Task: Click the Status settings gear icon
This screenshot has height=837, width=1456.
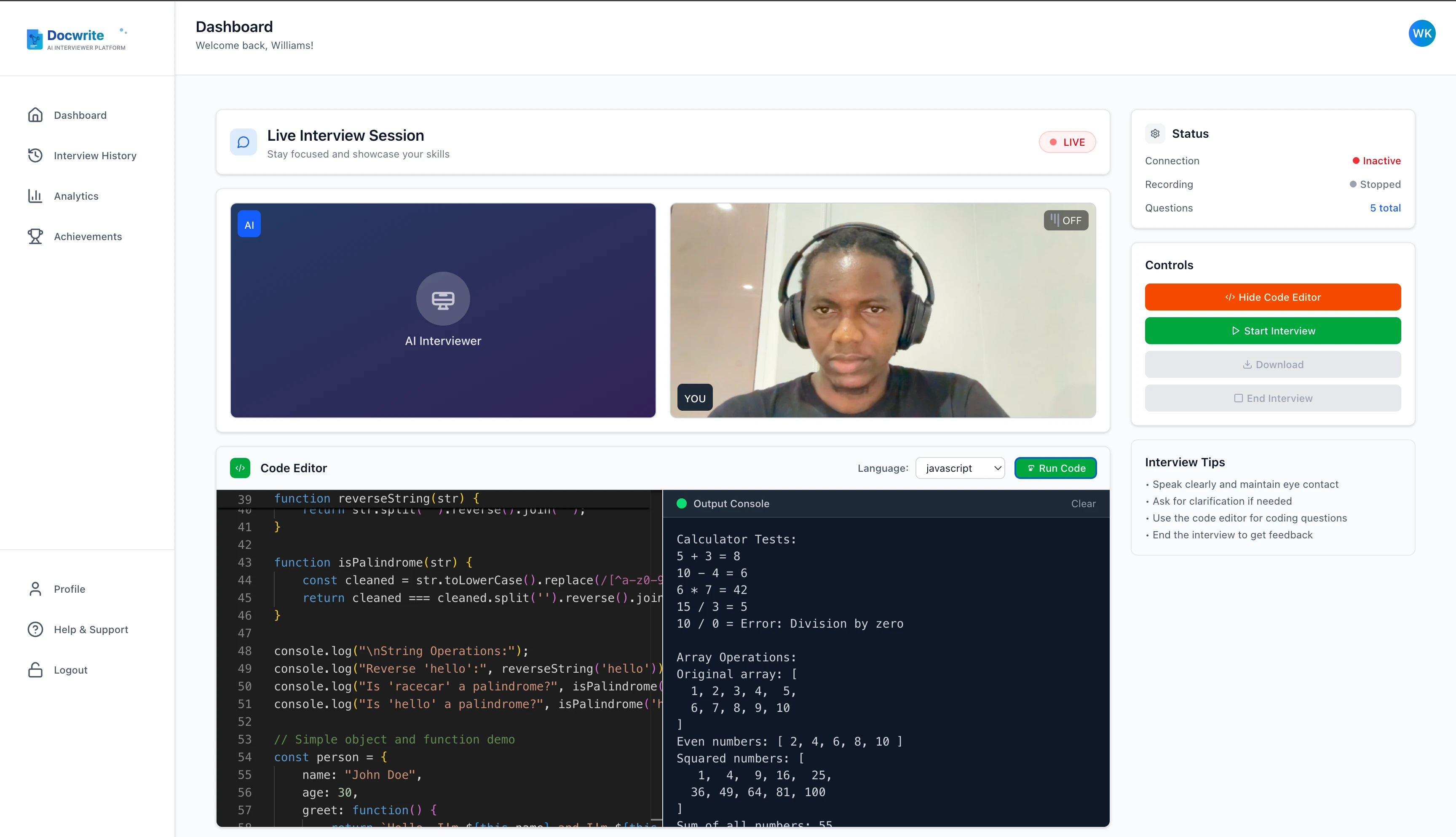Action: [x=1155, y=134]
